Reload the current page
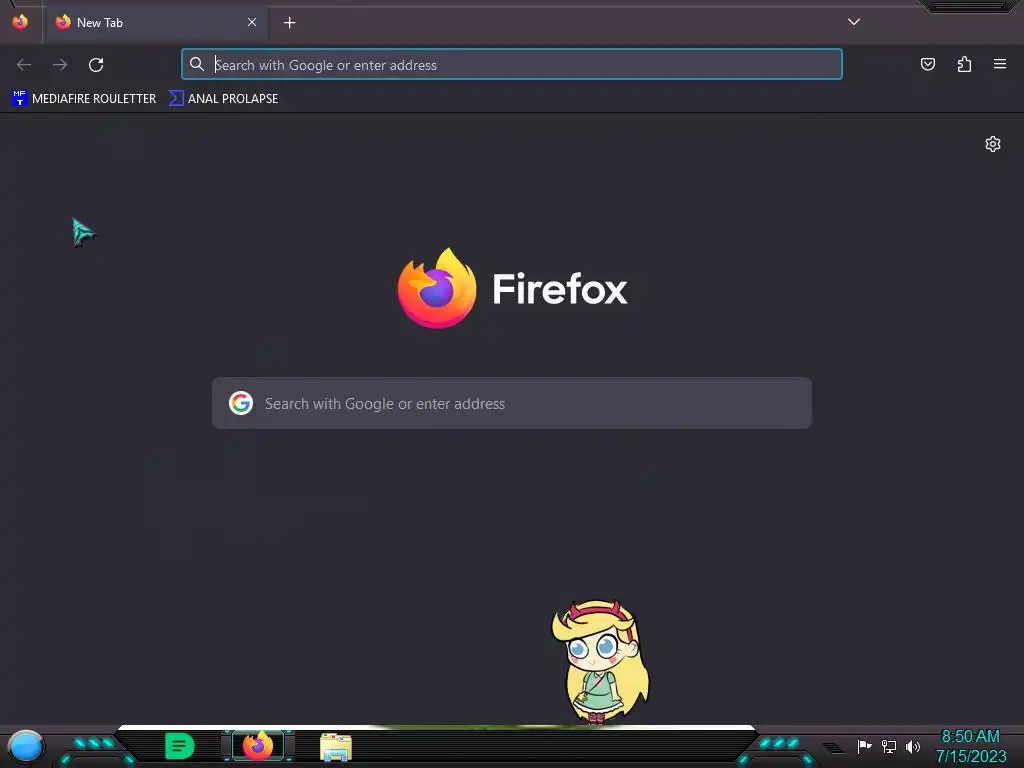The image size is (1024, 768). [x=96, y=65]
